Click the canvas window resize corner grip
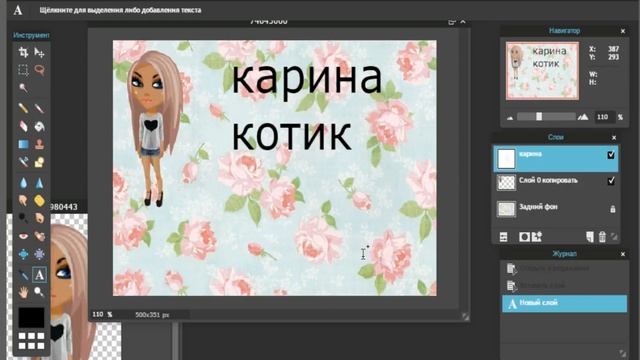Image resolution: width=640 pixels, height=360 pixels. (465, 316)
